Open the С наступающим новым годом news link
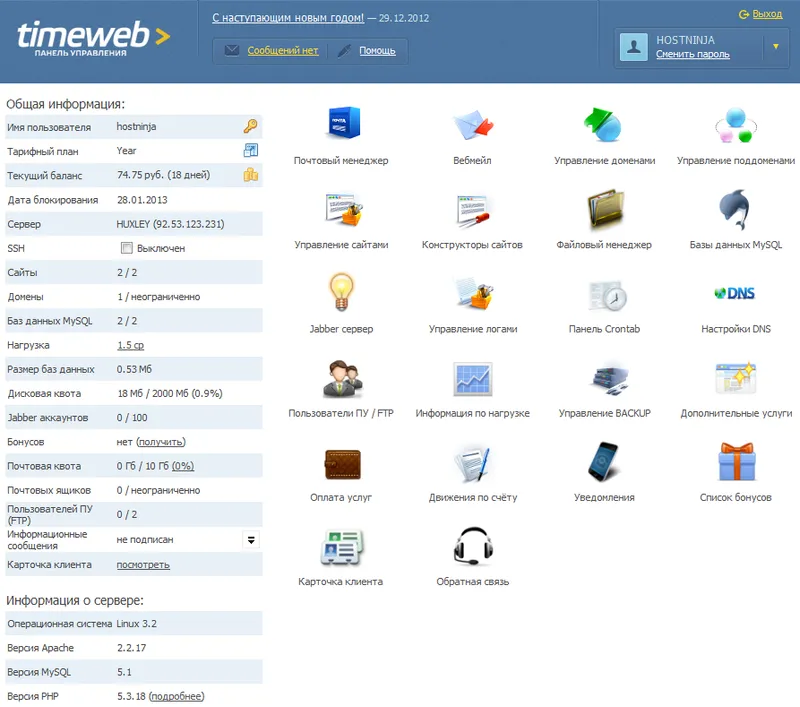 (x=288, y=18)
